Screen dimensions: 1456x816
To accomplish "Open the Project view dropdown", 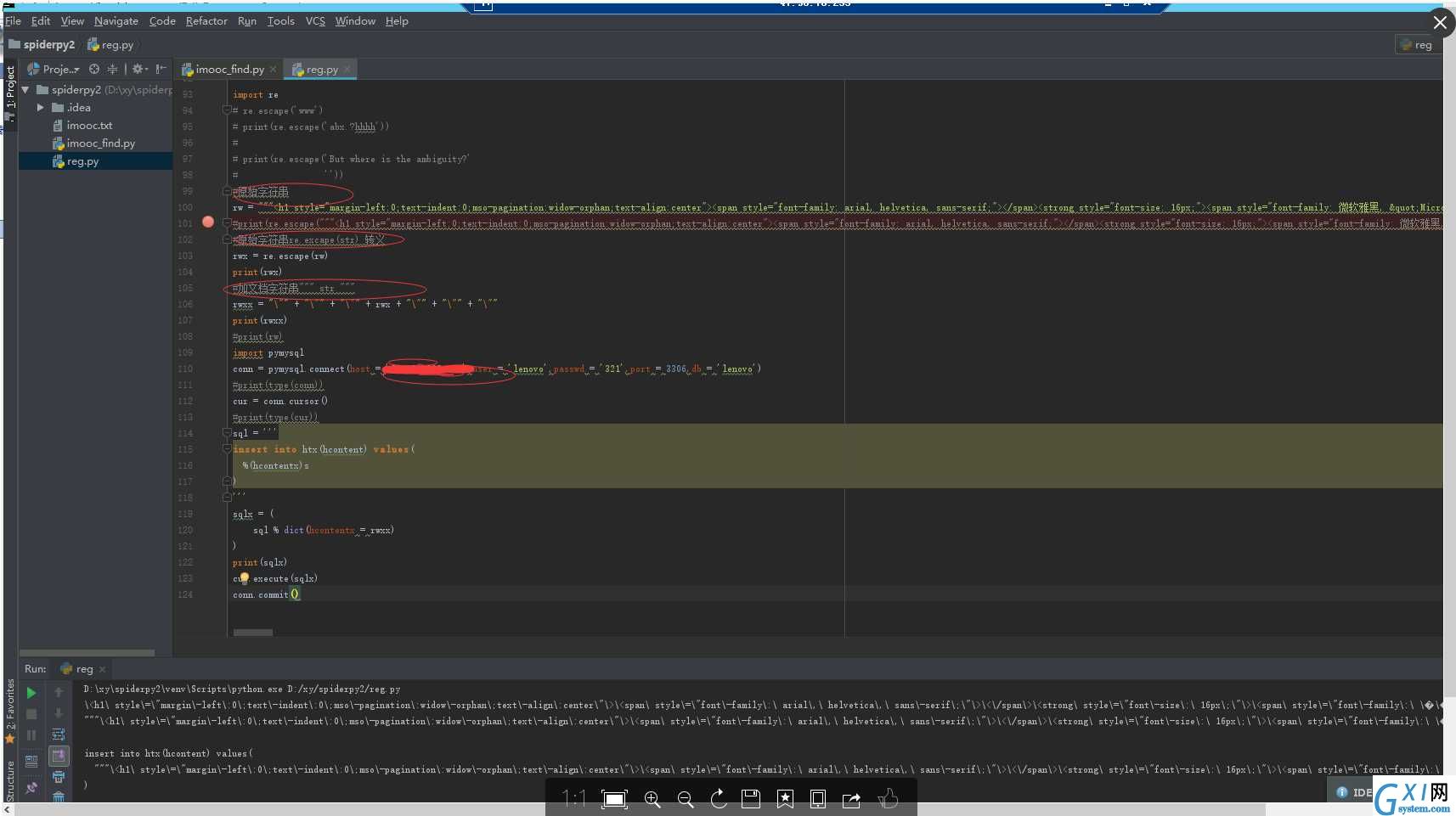I will point(54,69).
